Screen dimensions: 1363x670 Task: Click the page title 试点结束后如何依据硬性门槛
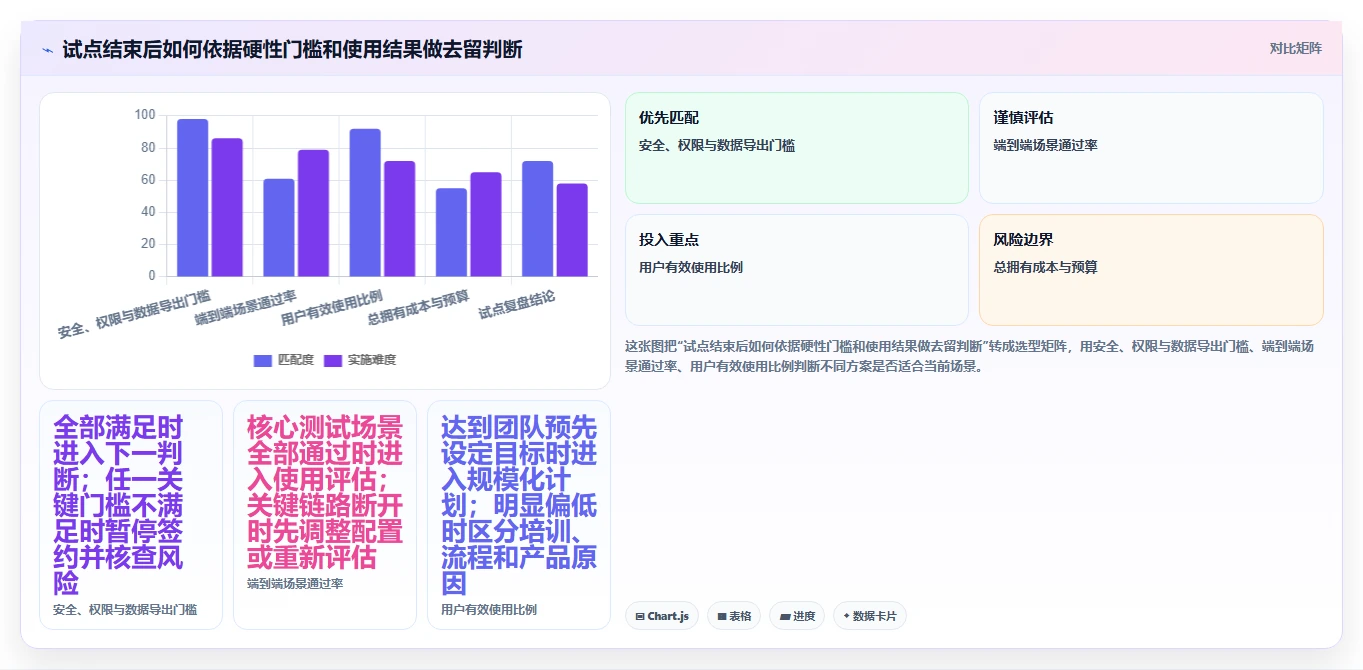(x=292, y=49)
